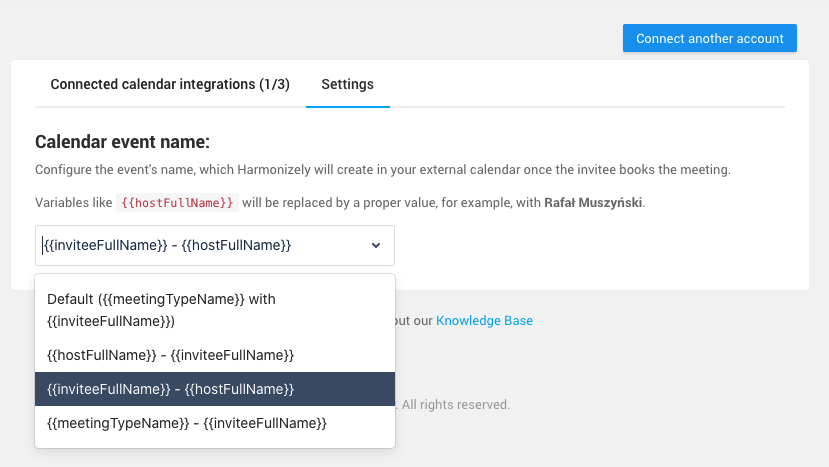Click the (1/3) integrations count in tab
The height and width of the screenshot is (467, 829).
pyautogui.click(x=274, y=84)
